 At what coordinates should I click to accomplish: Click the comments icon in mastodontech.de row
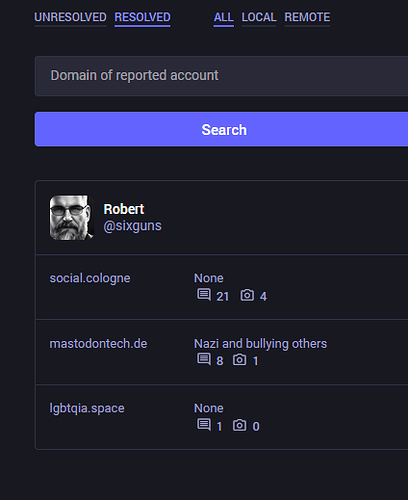click(204, 359)
